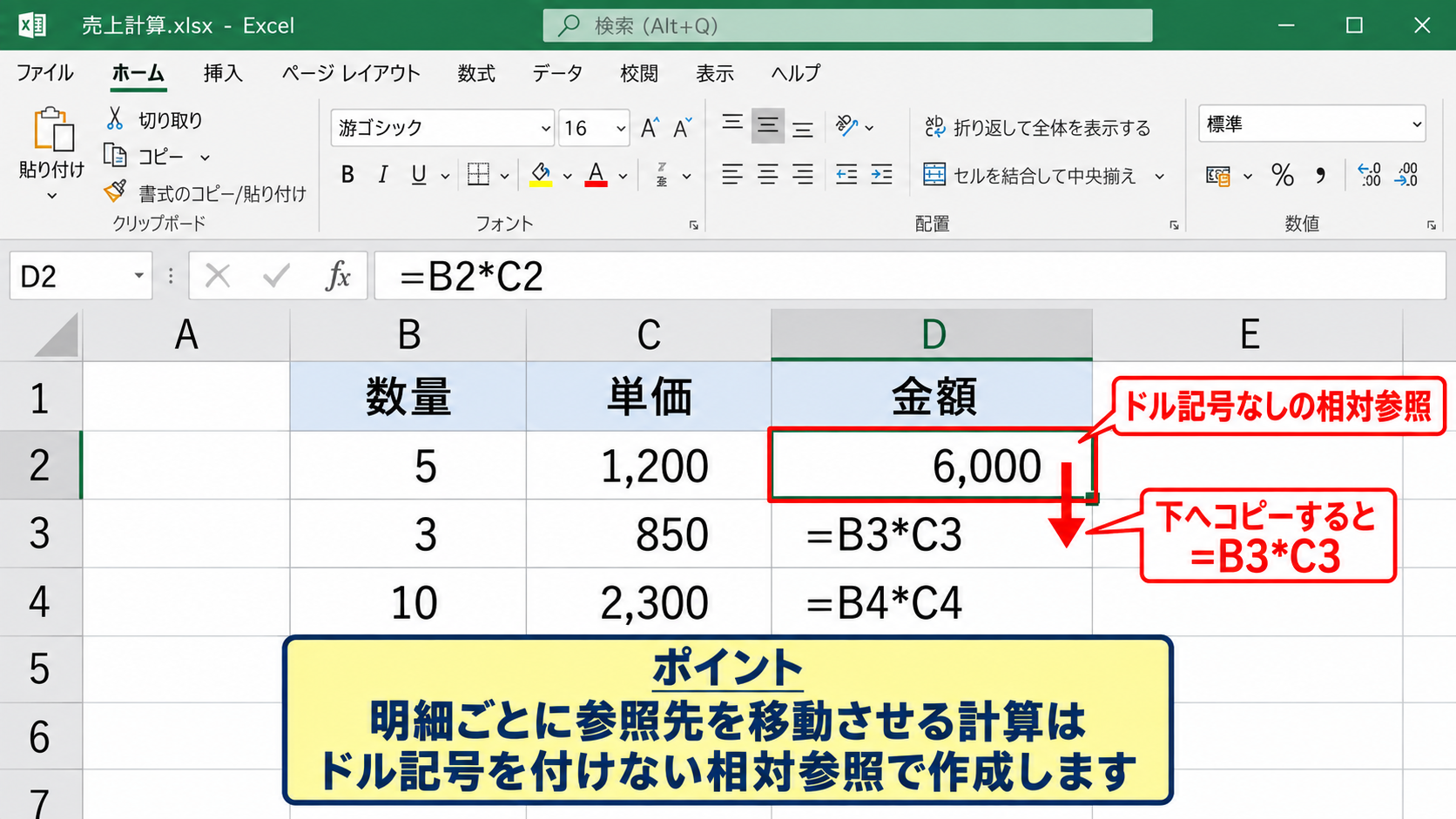Viewport: 1456px width, 819px height.
Task: Open the font size dropdown showing 16
Action: tap(621, 129)
